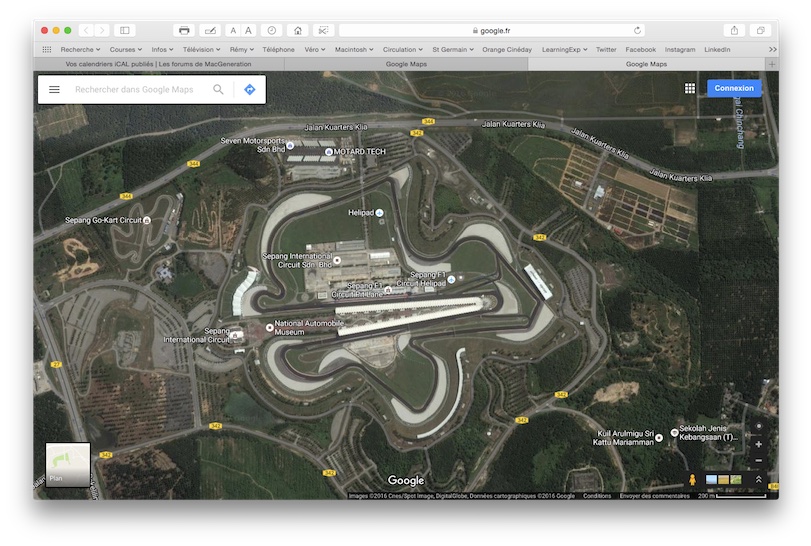Go to the Home page icon

coord(297,31)
